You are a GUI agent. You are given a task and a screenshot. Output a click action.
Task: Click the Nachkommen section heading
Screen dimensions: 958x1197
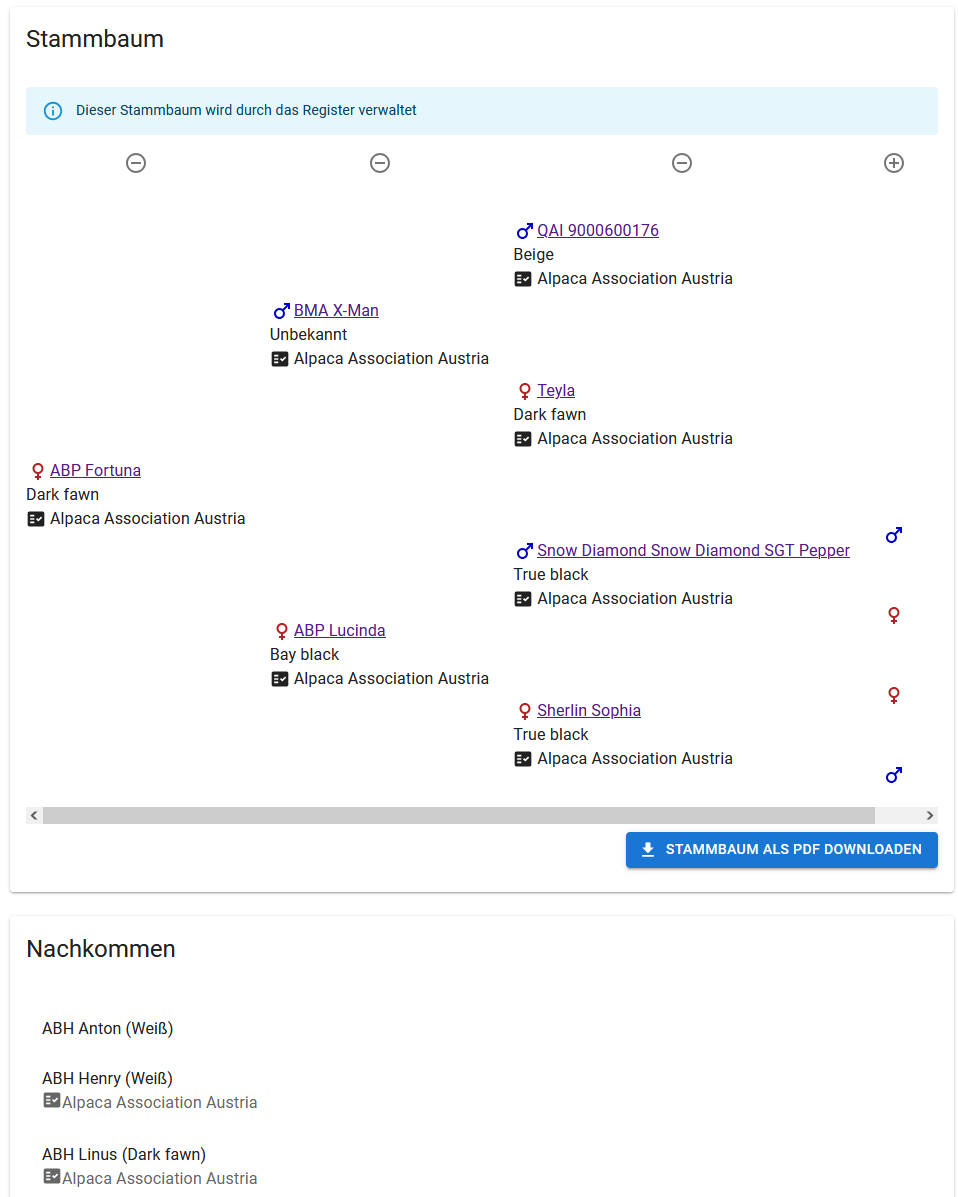(x=101, y=949)
